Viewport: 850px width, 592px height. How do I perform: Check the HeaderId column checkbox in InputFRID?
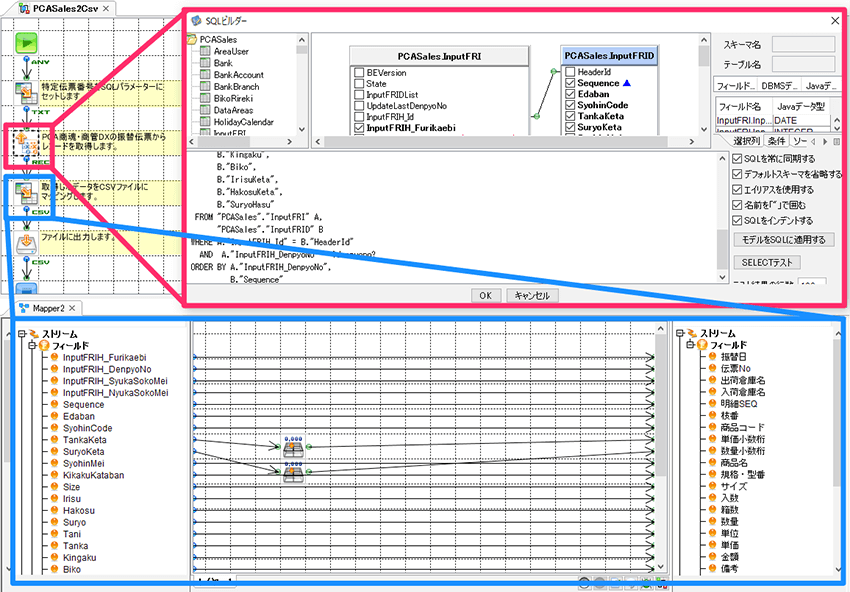click(570, 72)
